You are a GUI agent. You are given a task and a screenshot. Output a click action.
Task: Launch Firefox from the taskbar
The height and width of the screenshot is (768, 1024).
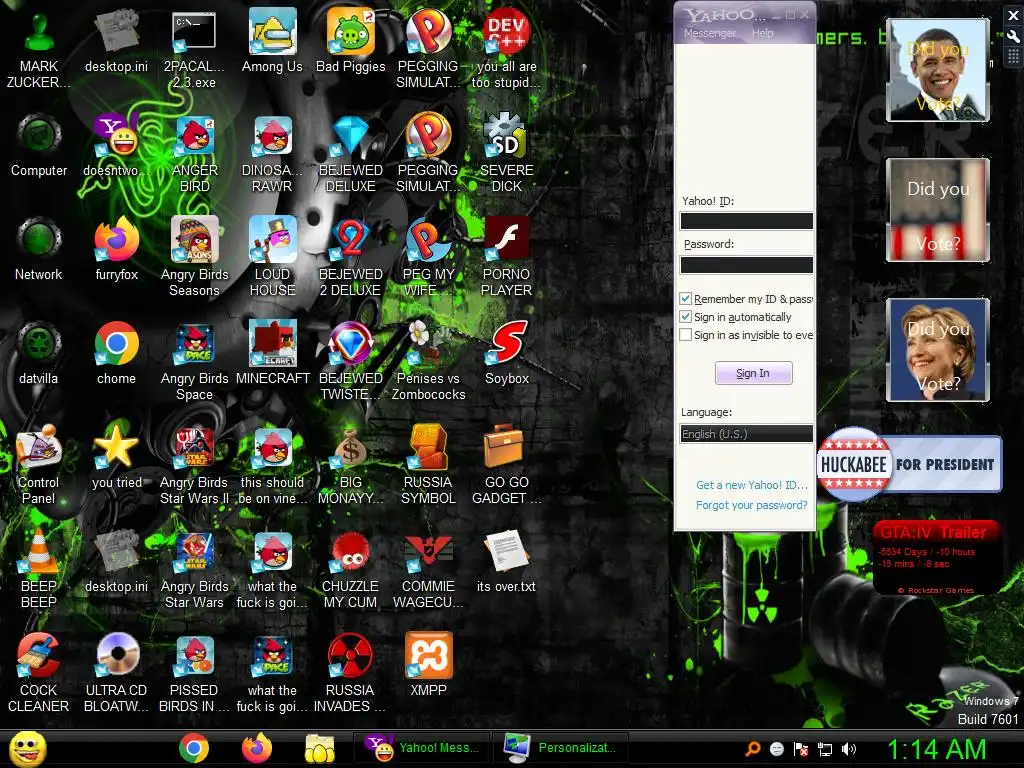pyautogui.click(x=257, y=748)
